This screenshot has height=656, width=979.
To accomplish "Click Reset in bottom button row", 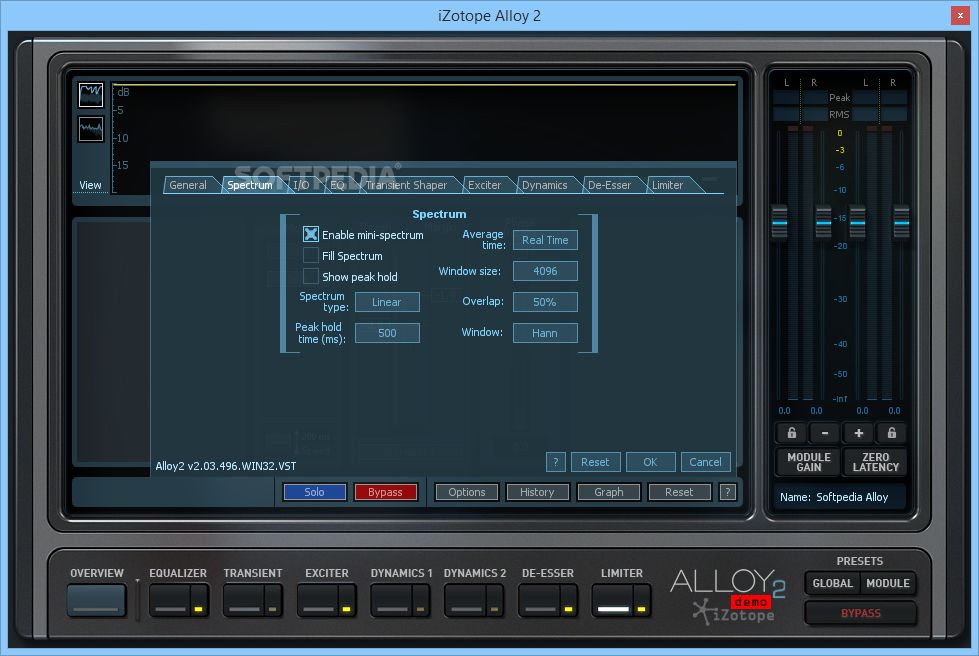I will [x=679, y=492].
